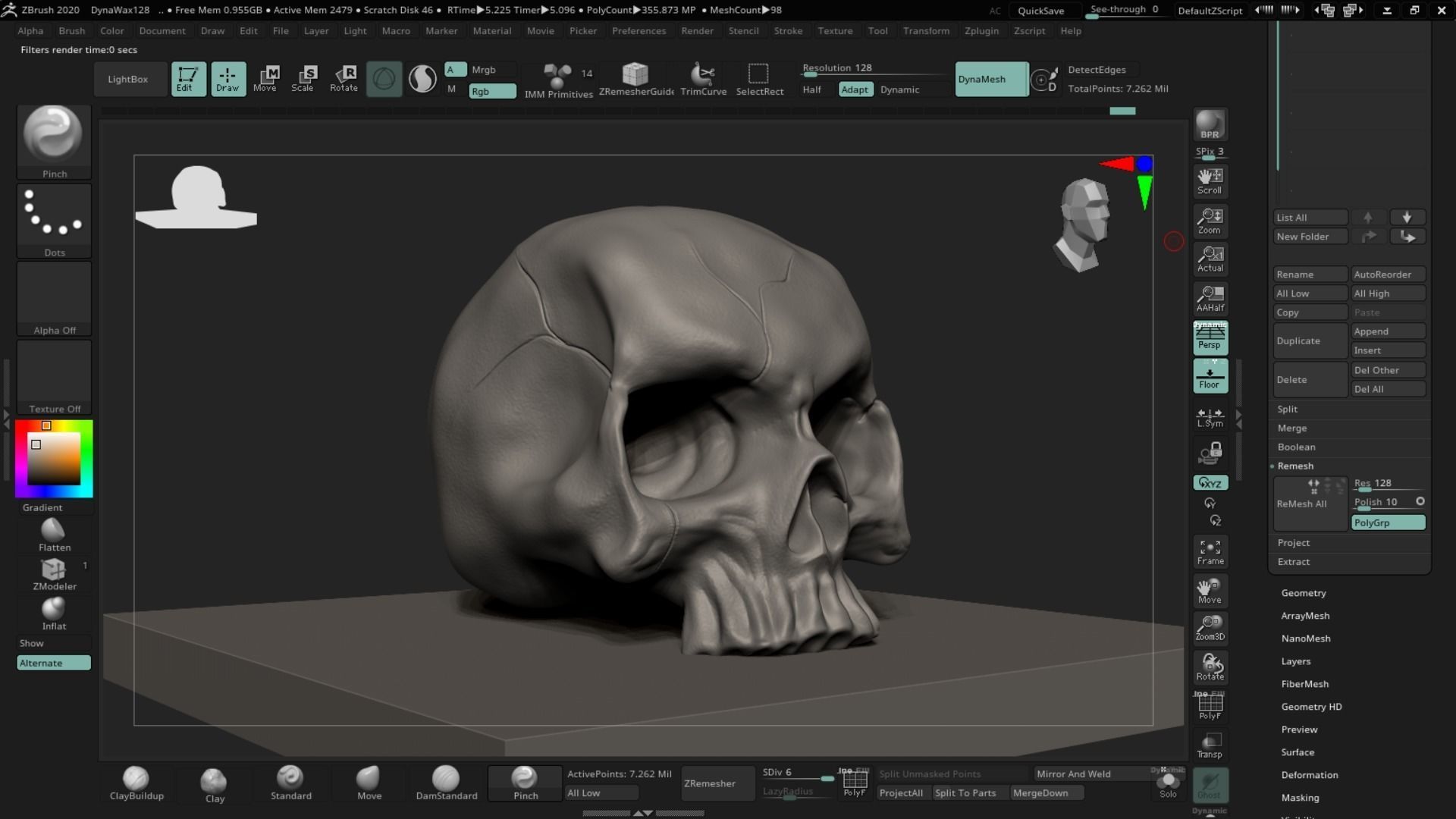Open IMM Primitives brush

(x=559, y=80)
